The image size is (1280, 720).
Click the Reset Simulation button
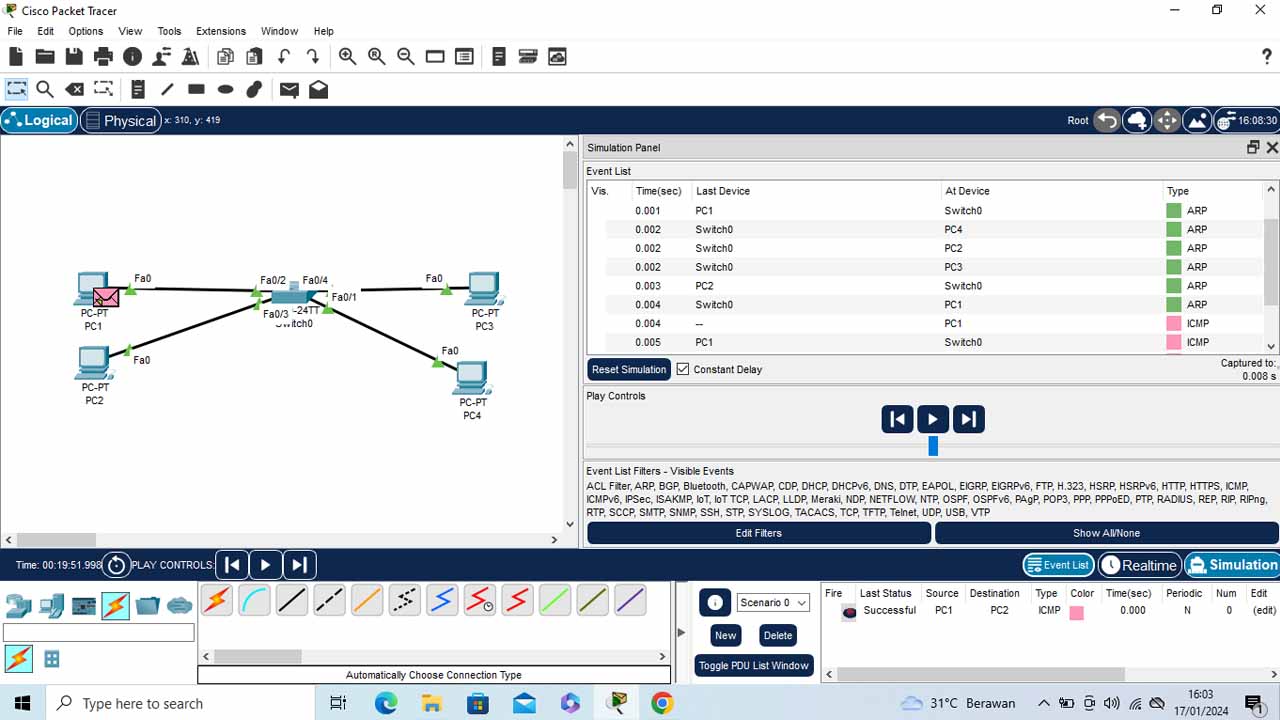(x=629, y=369)
